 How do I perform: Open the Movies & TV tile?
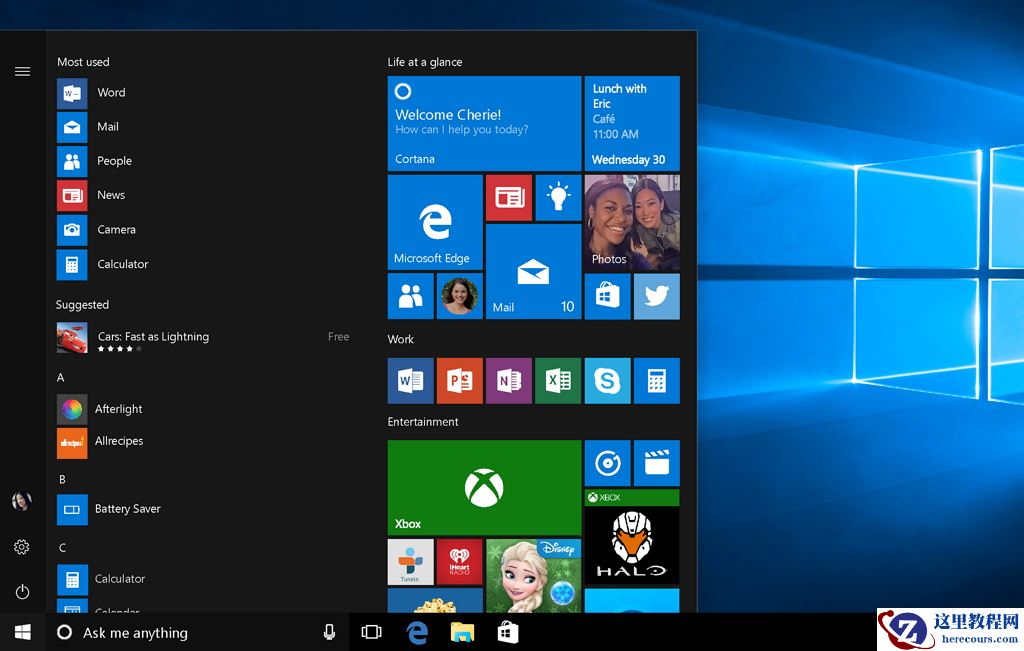click(656, 463)
